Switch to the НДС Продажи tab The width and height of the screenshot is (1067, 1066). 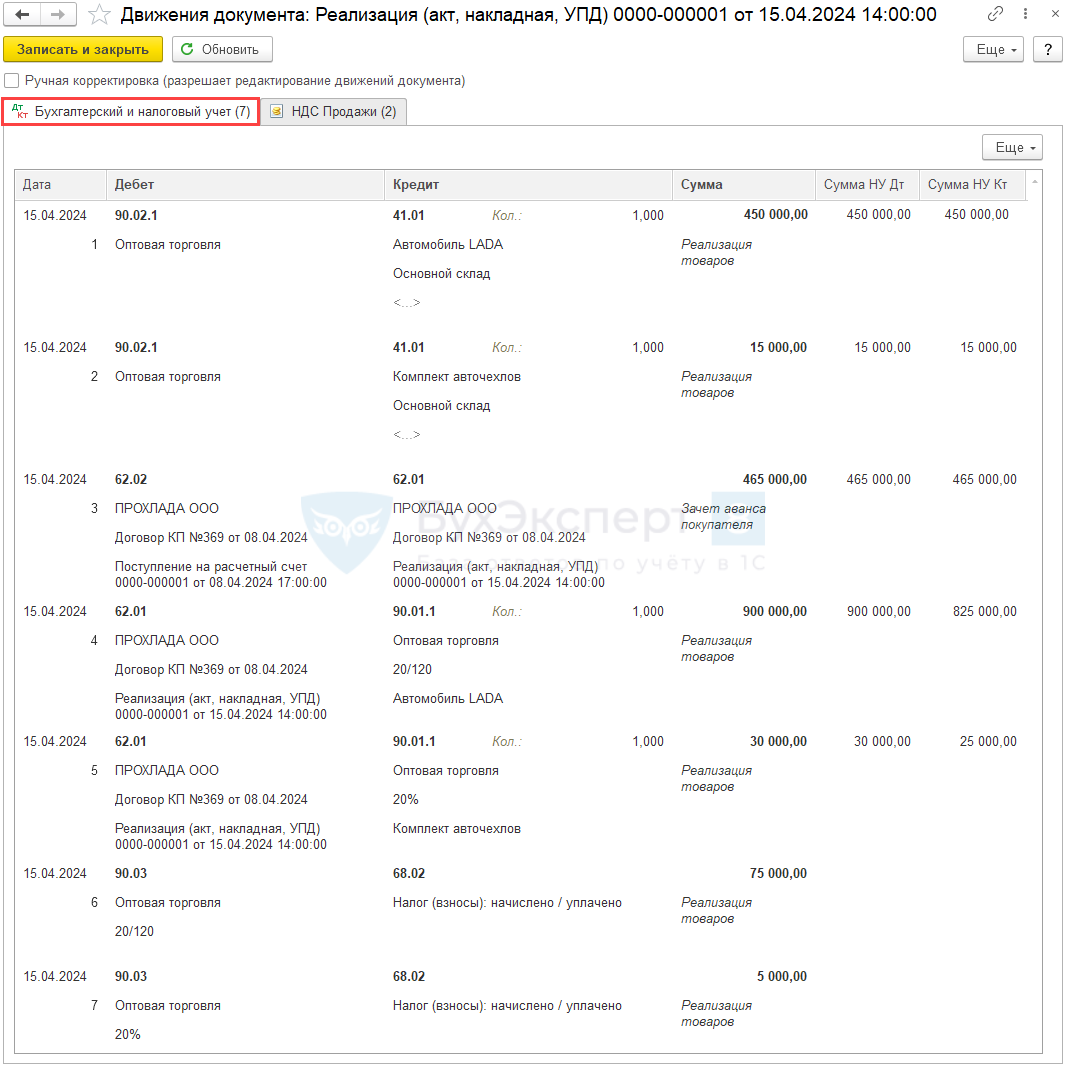(333, 112)
